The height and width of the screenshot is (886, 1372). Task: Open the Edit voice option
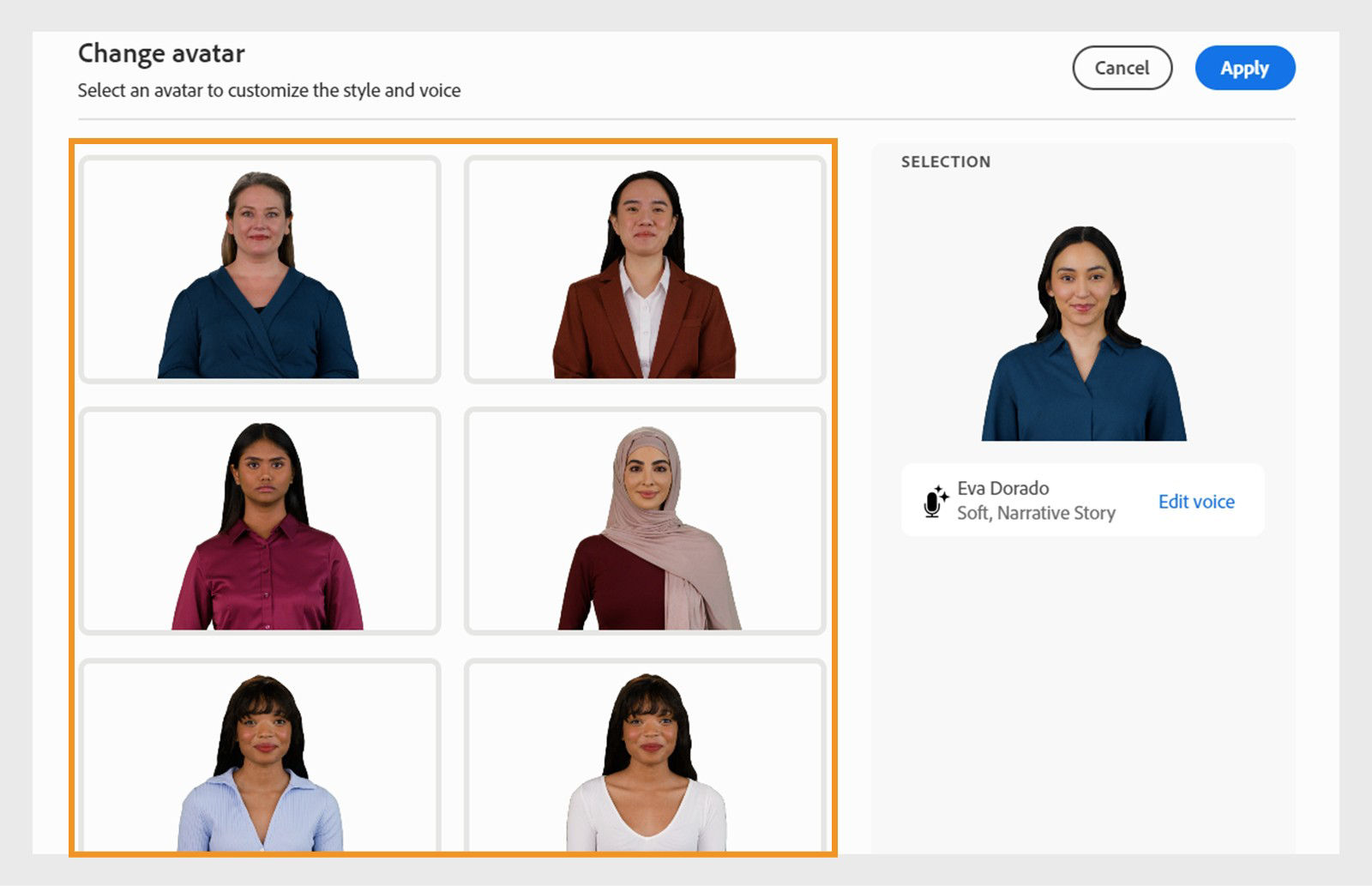[x=1196, y=502]
